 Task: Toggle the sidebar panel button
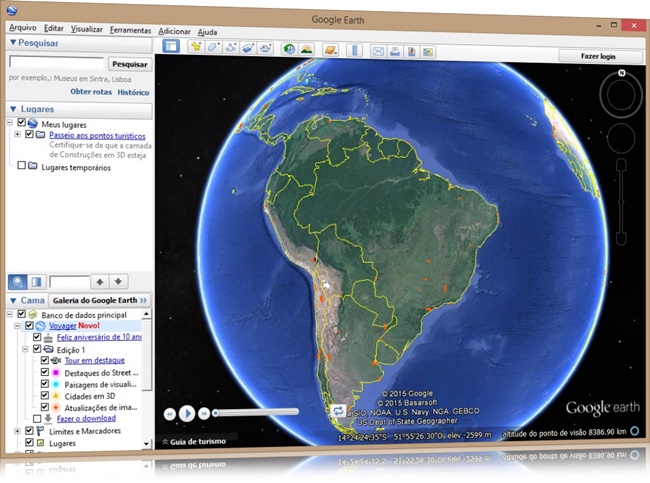pyautogui.click(x=171, y=46)
